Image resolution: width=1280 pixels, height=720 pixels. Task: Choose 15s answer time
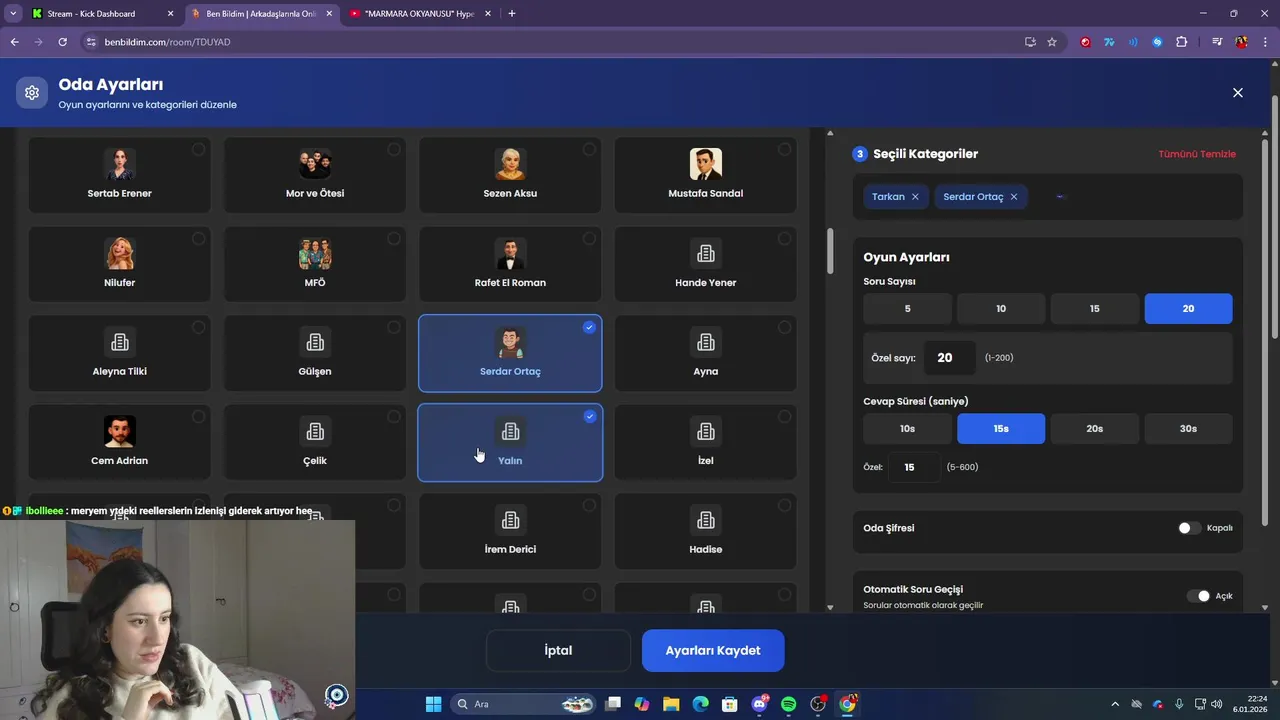(1001, 429)
